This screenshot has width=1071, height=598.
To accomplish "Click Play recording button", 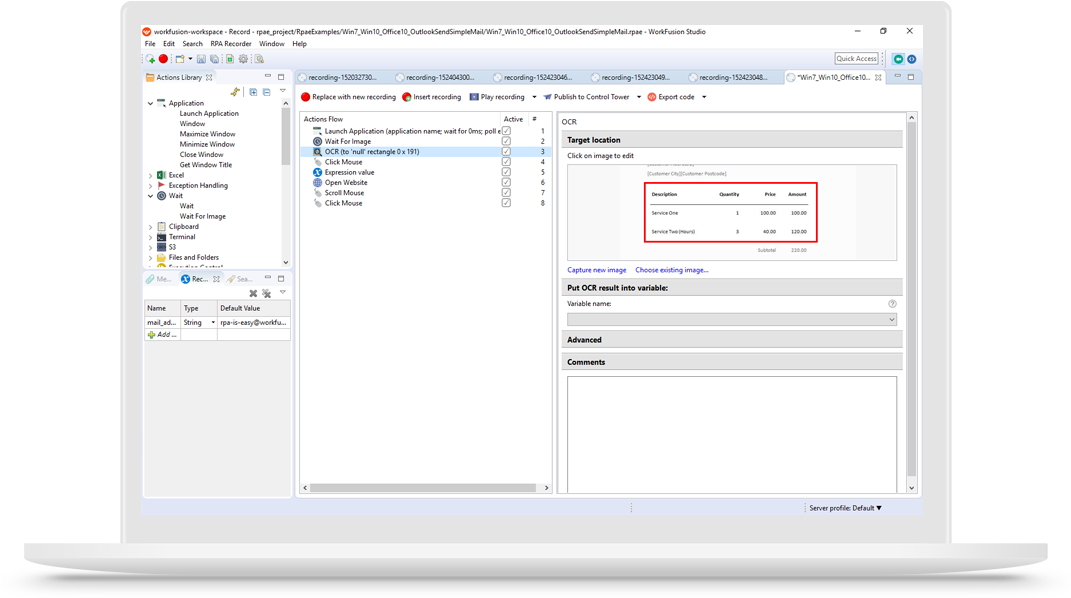I will point(497,97).
